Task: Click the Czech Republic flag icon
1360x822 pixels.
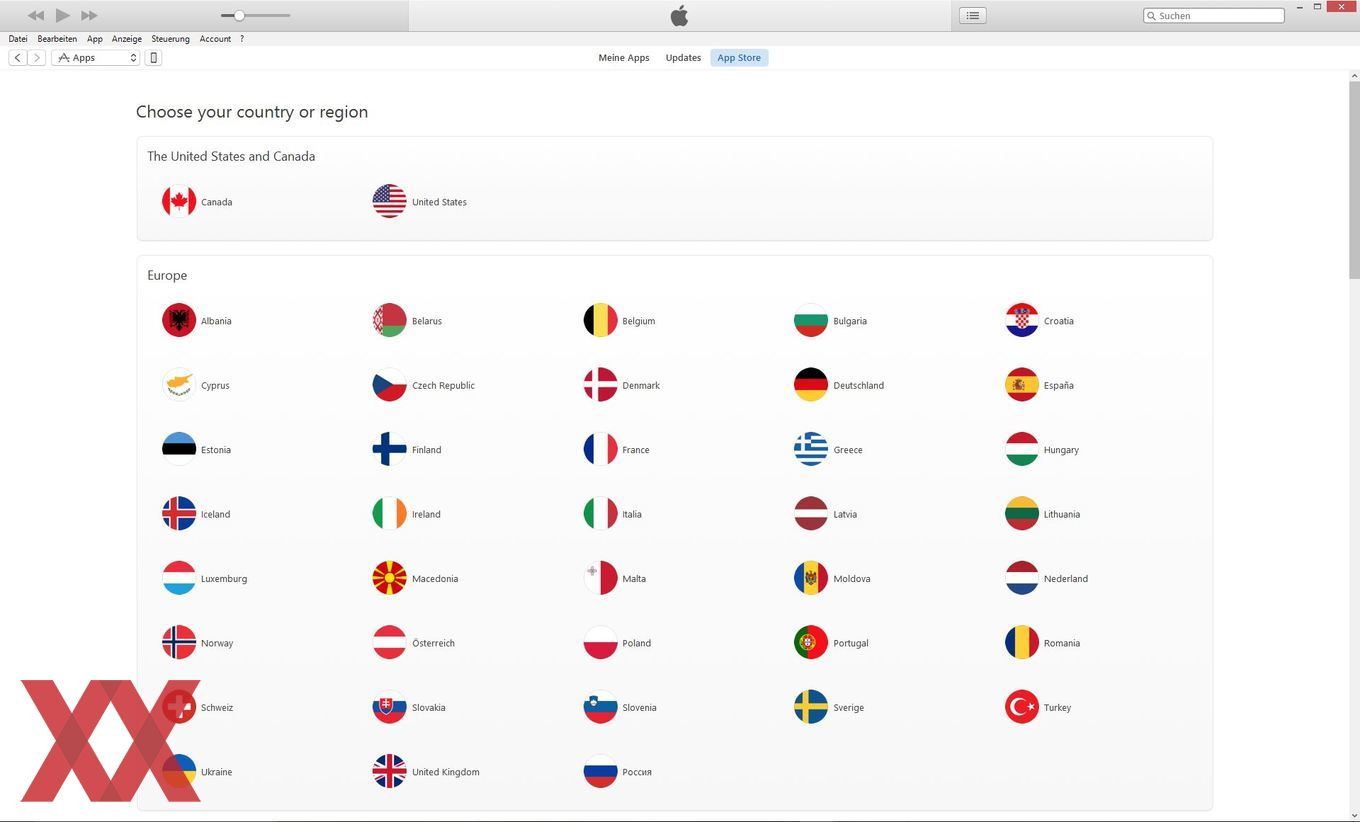Action: pyautogui.click(x=390, y=385)
